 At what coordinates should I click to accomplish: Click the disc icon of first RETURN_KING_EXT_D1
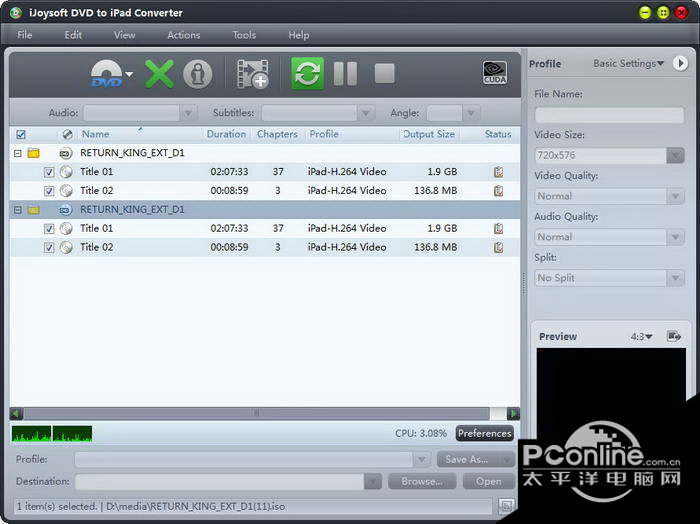(66, 153)
